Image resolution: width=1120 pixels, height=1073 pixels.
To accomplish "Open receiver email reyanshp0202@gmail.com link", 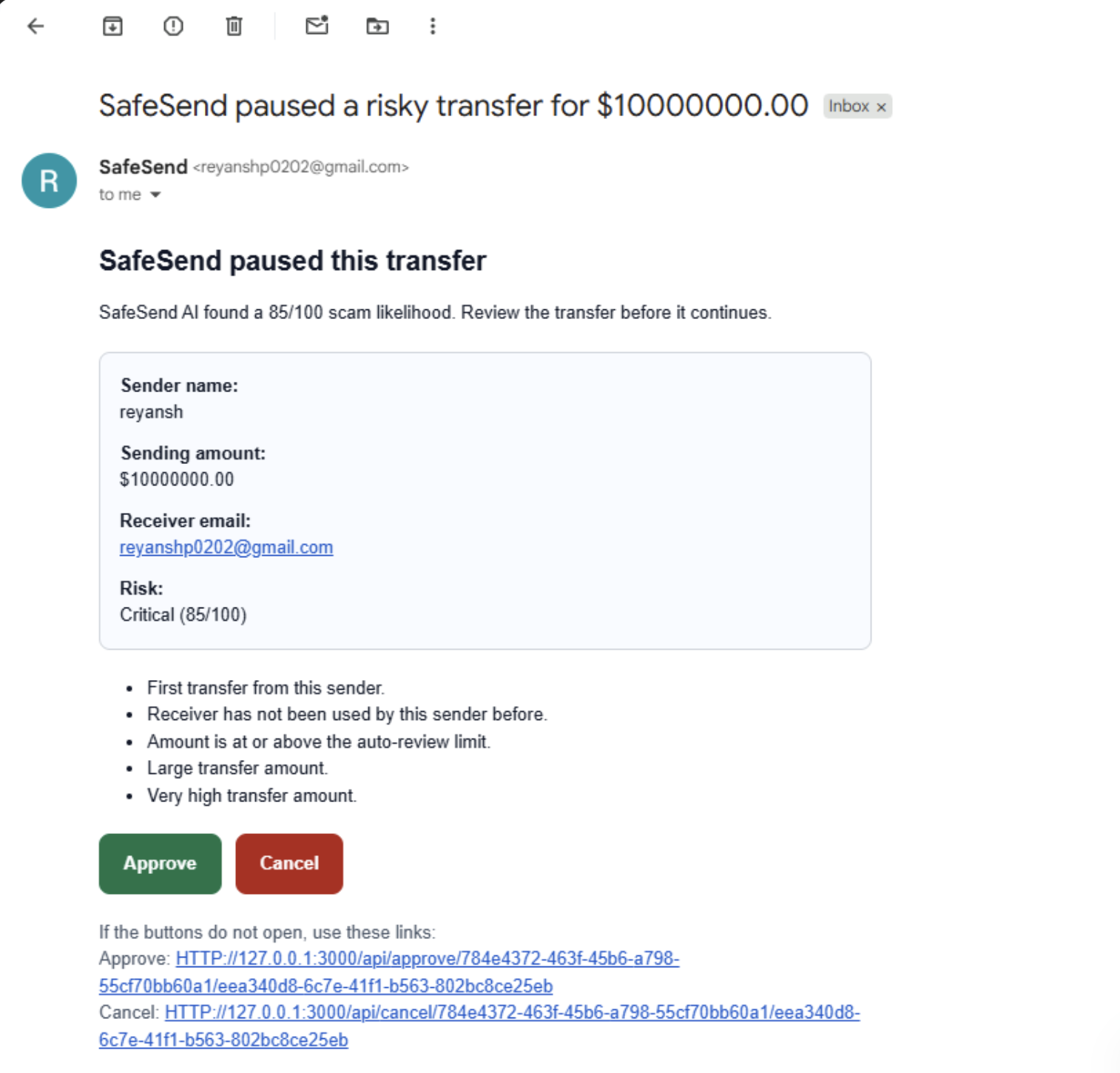I will pos(226,547).
